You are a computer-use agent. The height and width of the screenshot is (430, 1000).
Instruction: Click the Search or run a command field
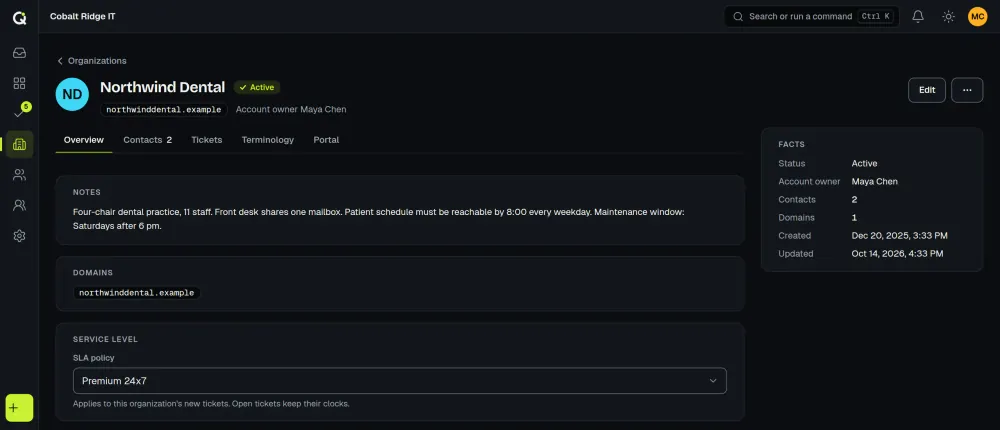click(811, 17)
